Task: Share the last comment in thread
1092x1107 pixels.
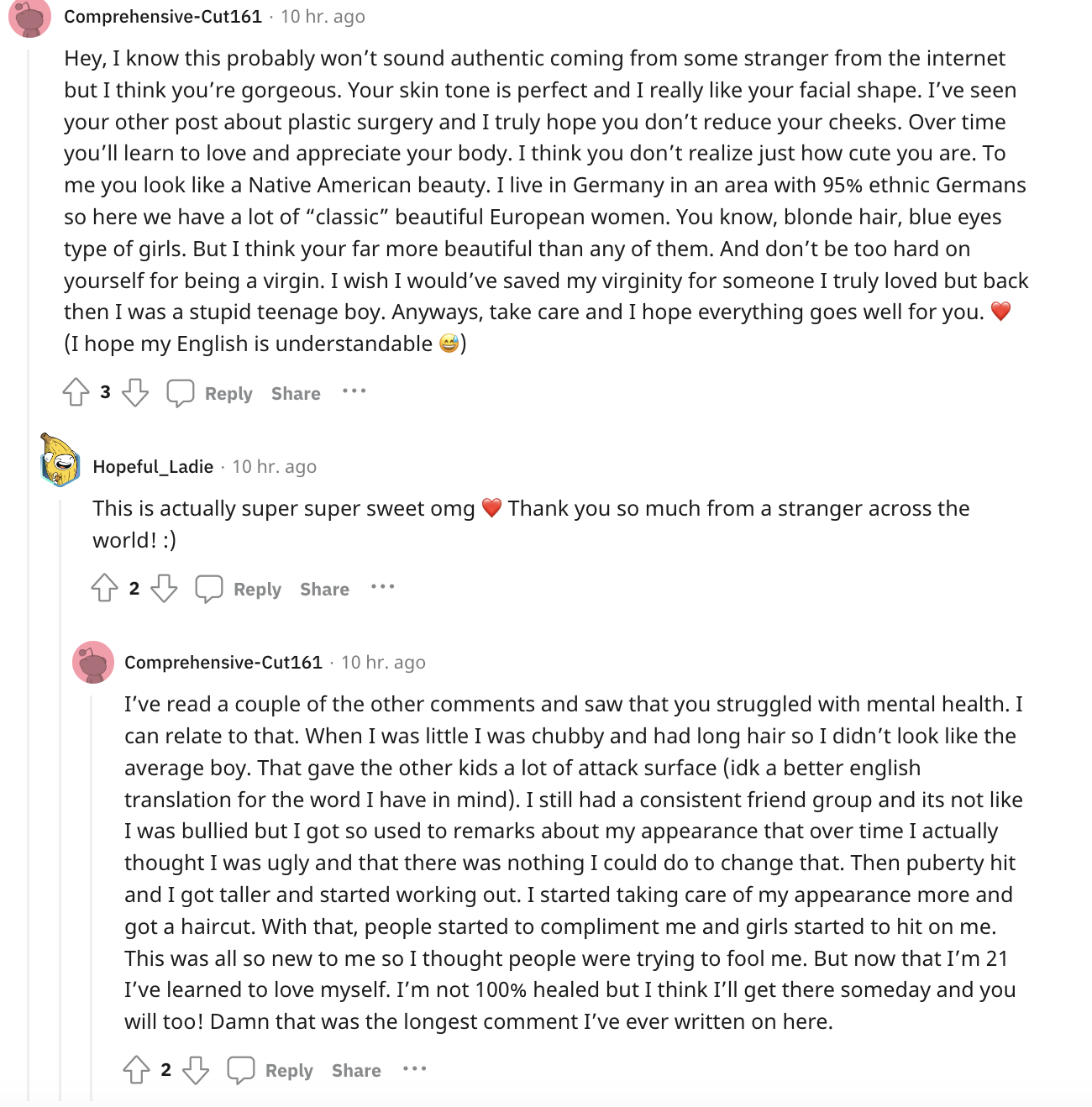Action: pos(356,1070)
